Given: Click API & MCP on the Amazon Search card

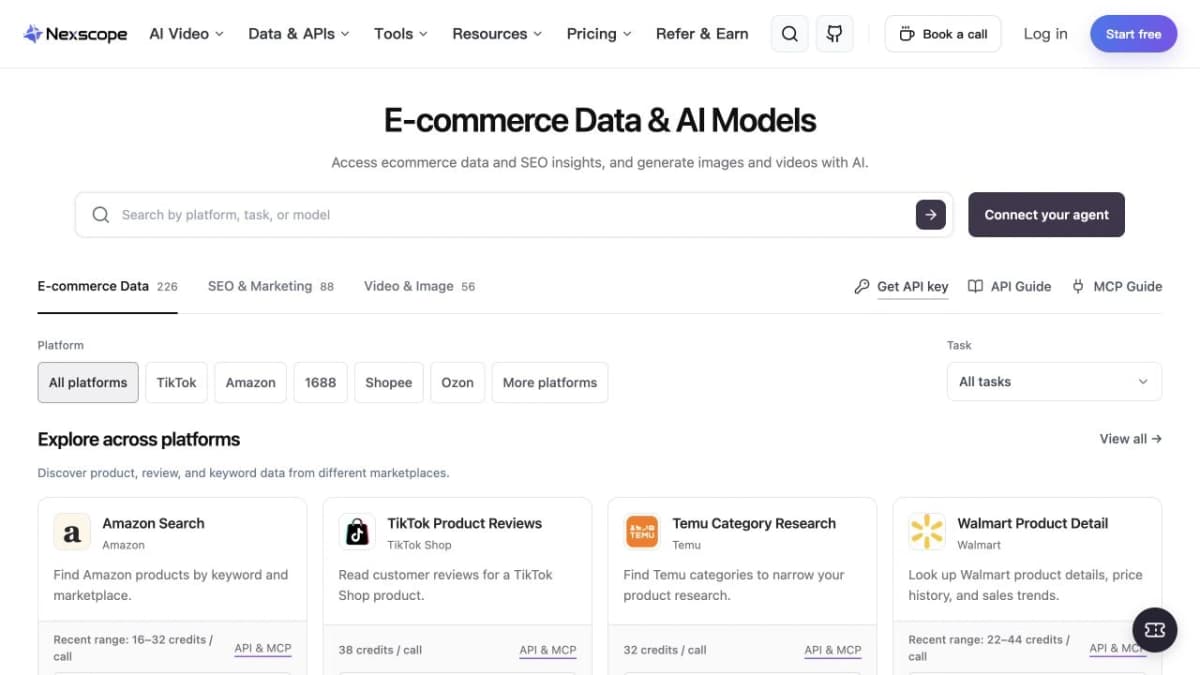Looking at the screenshot, I should click(263, 648).
